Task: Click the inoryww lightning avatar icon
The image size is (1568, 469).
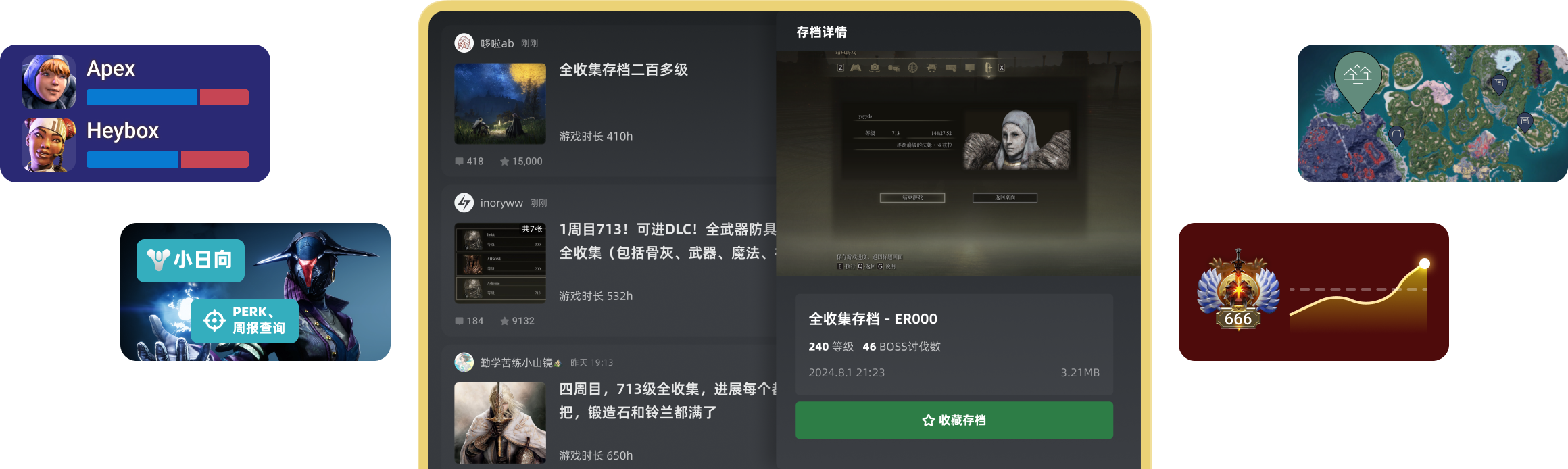Action: [x=464, y=203]
